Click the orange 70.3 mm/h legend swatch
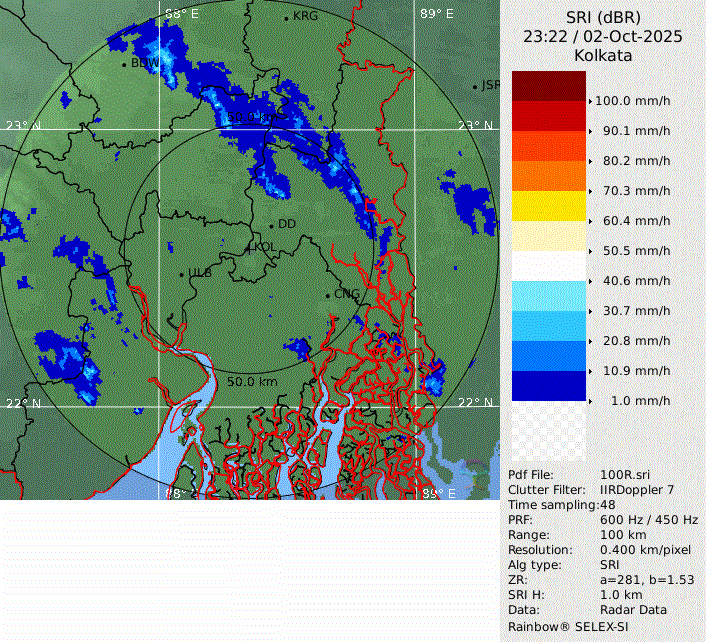 pos(548,176)
